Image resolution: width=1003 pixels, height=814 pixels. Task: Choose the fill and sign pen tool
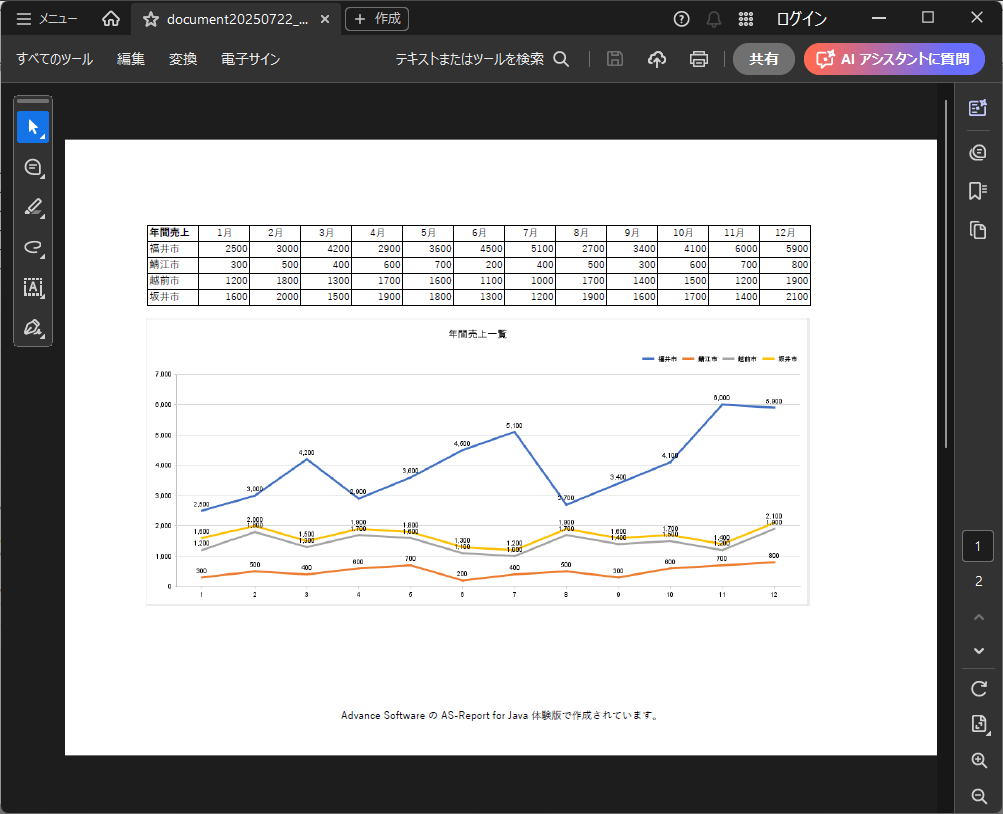click(x=33, y=328)
